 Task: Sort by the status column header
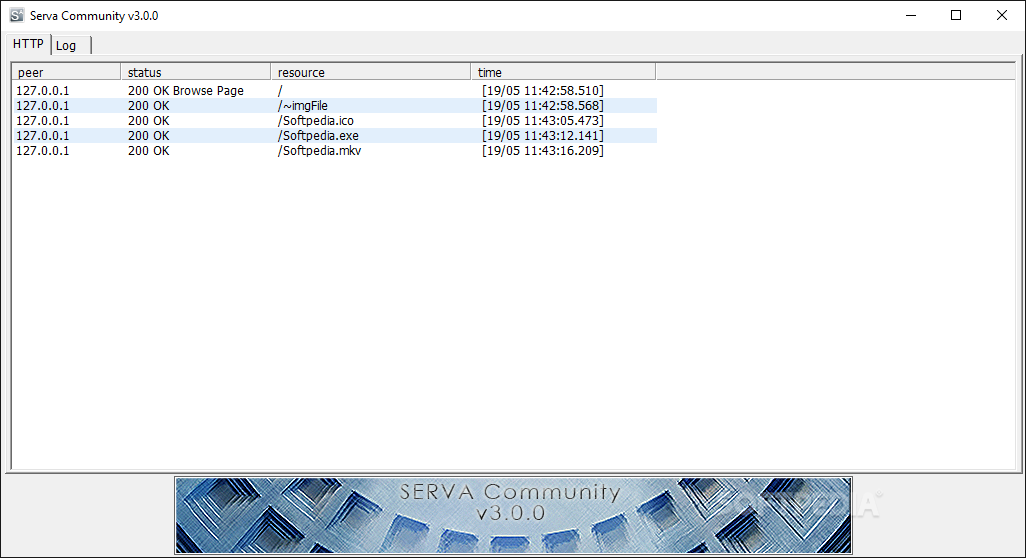click(x=196, y=72)
